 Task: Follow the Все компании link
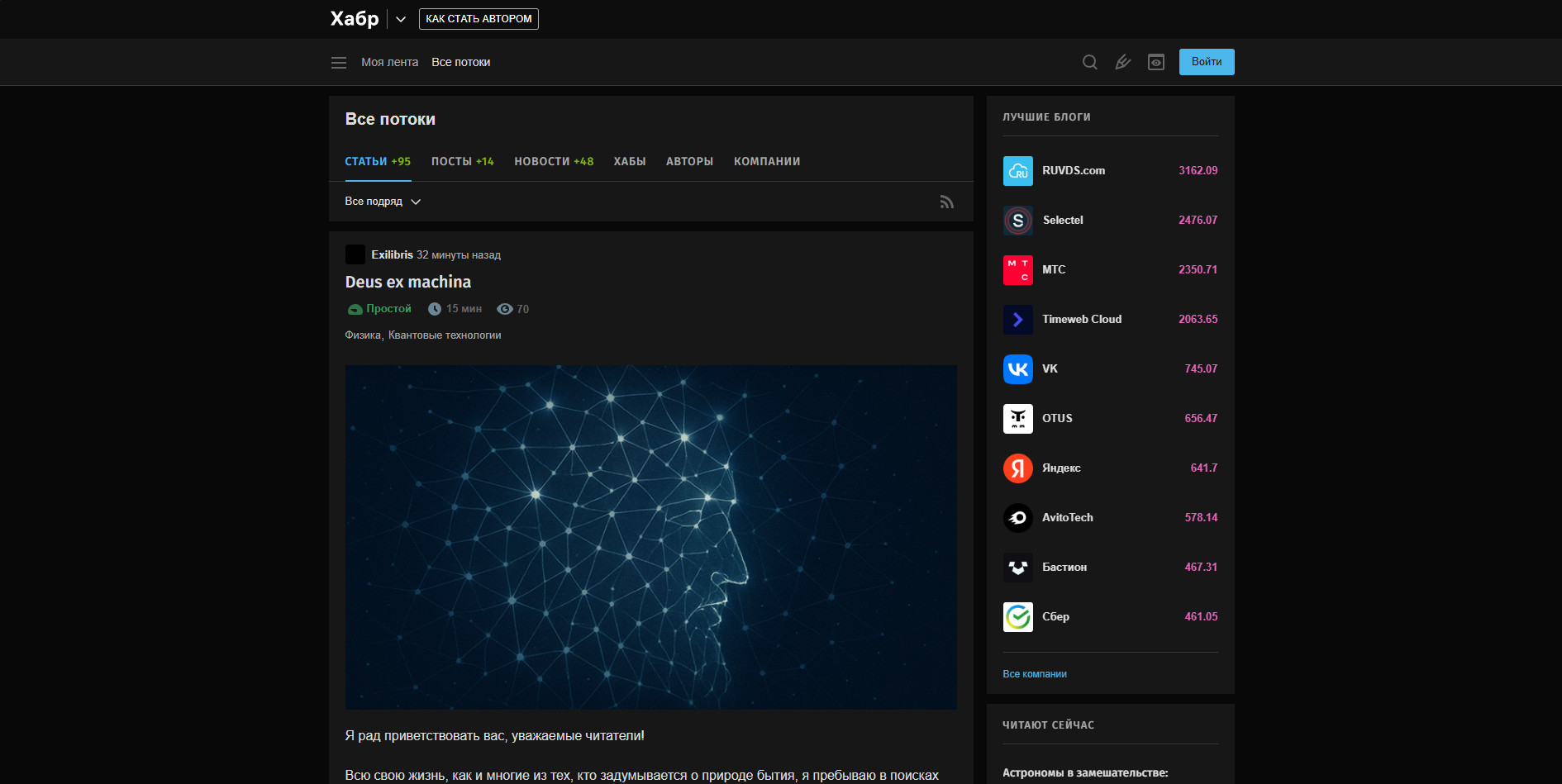click(1034, 674)
